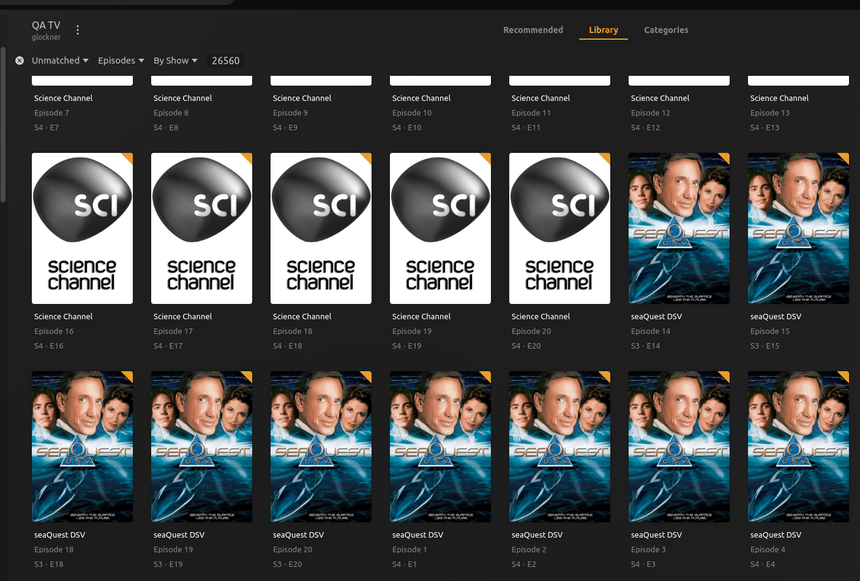
Task: Open seaQuest DSV Episode 14 poster
Action: (679, 228)
